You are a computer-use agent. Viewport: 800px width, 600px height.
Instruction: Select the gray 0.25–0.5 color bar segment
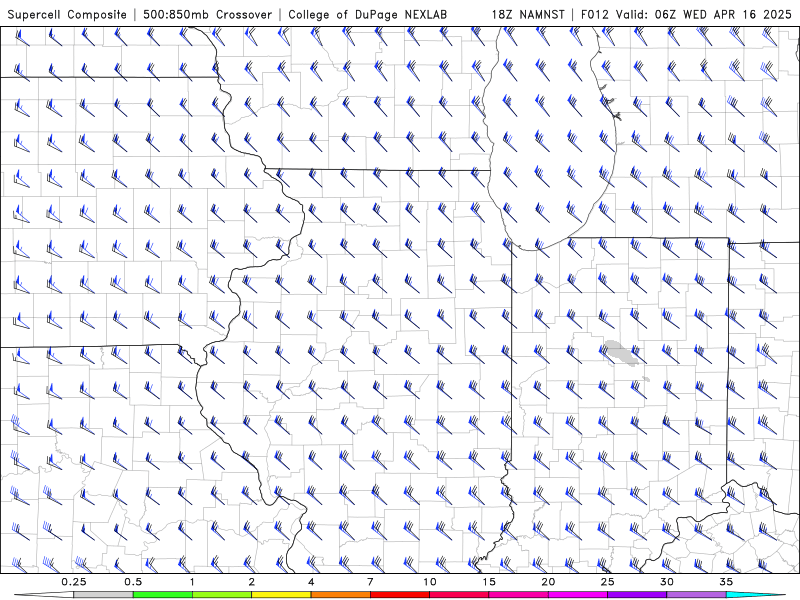pos(103,595)
